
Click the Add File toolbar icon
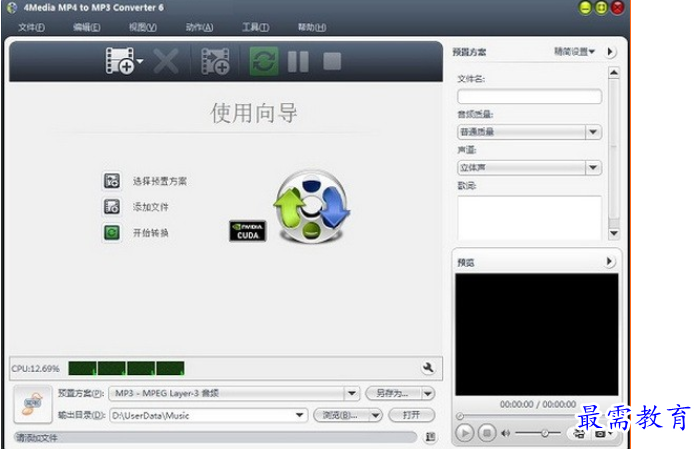point(119,61)
